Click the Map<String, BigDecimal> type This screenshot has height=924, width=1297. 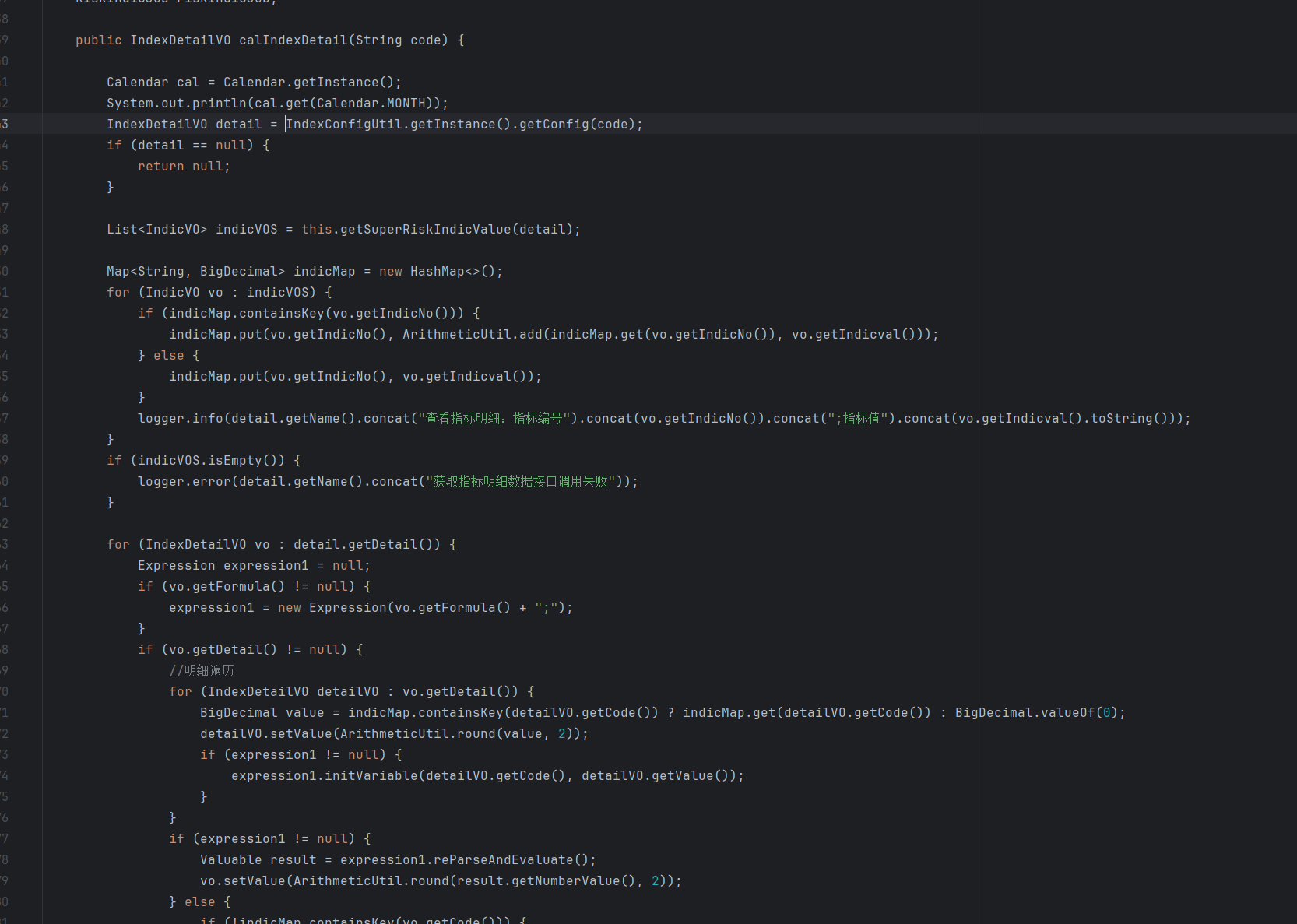(196, 271)
